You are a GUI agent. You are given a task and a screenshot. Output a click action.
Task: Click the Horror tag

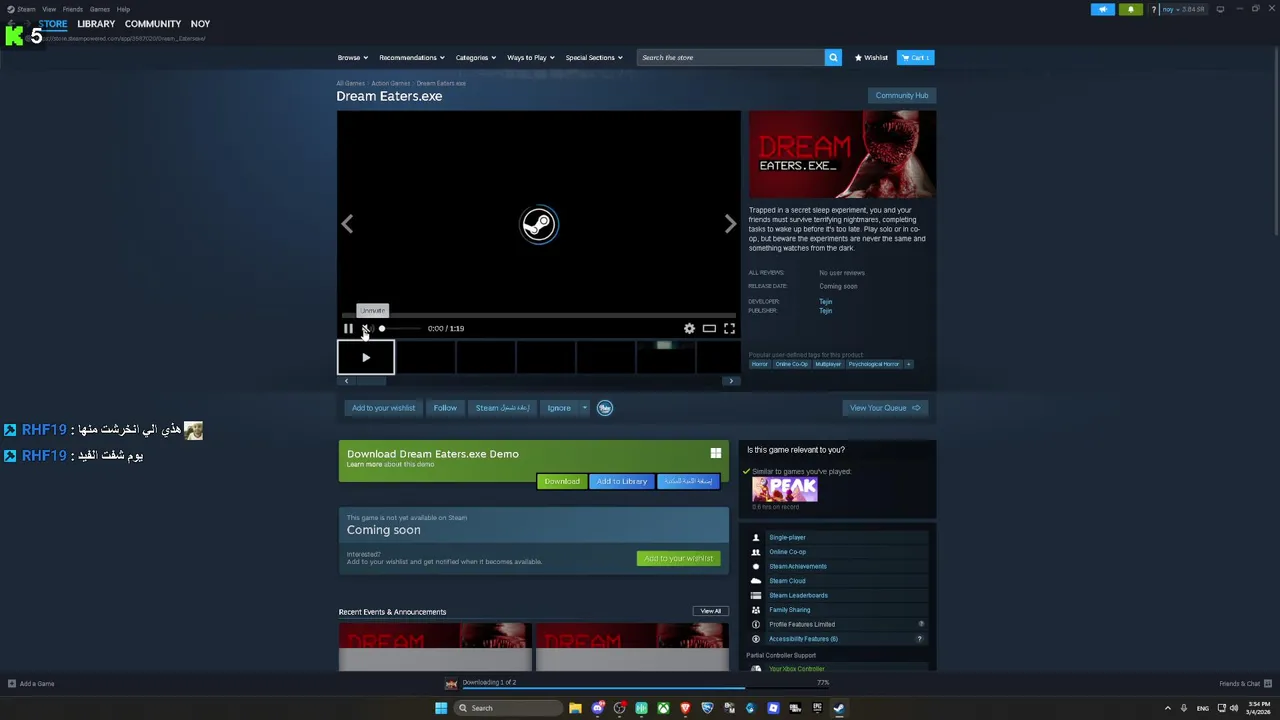click(x=760, y=364)
